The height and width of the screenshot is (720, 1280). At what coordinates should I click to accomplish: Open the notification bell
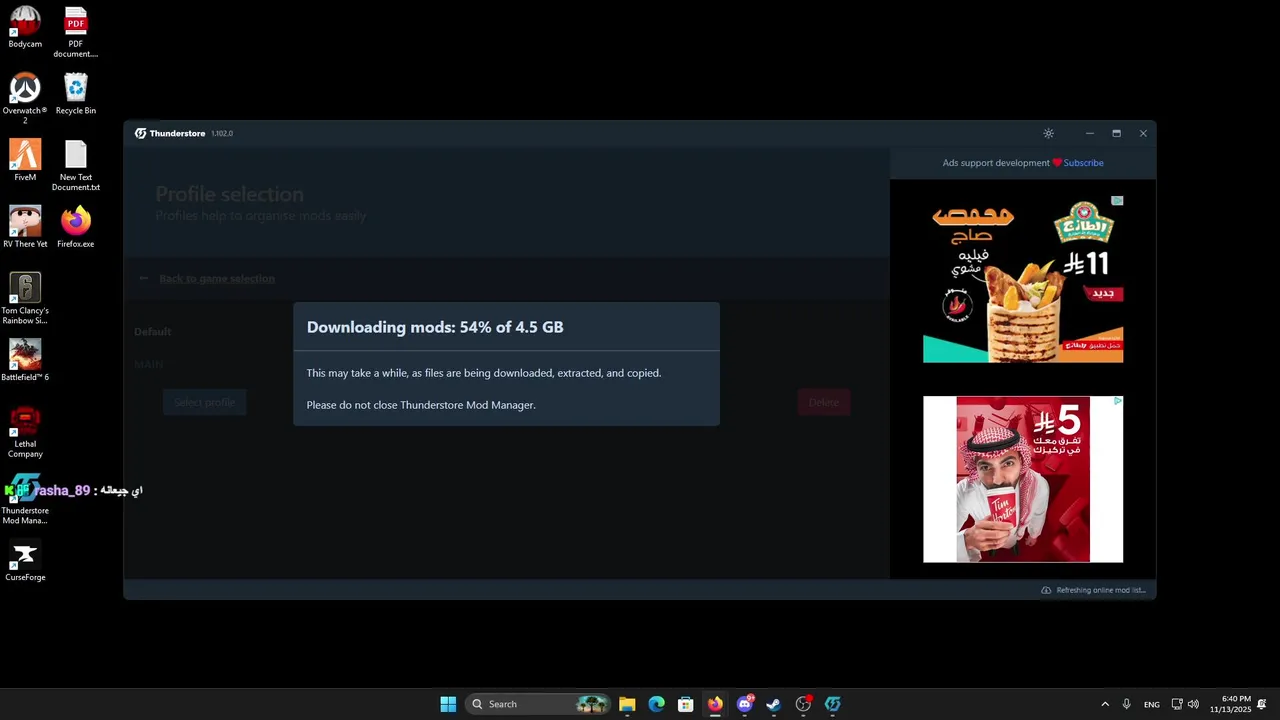point(1262,704)
